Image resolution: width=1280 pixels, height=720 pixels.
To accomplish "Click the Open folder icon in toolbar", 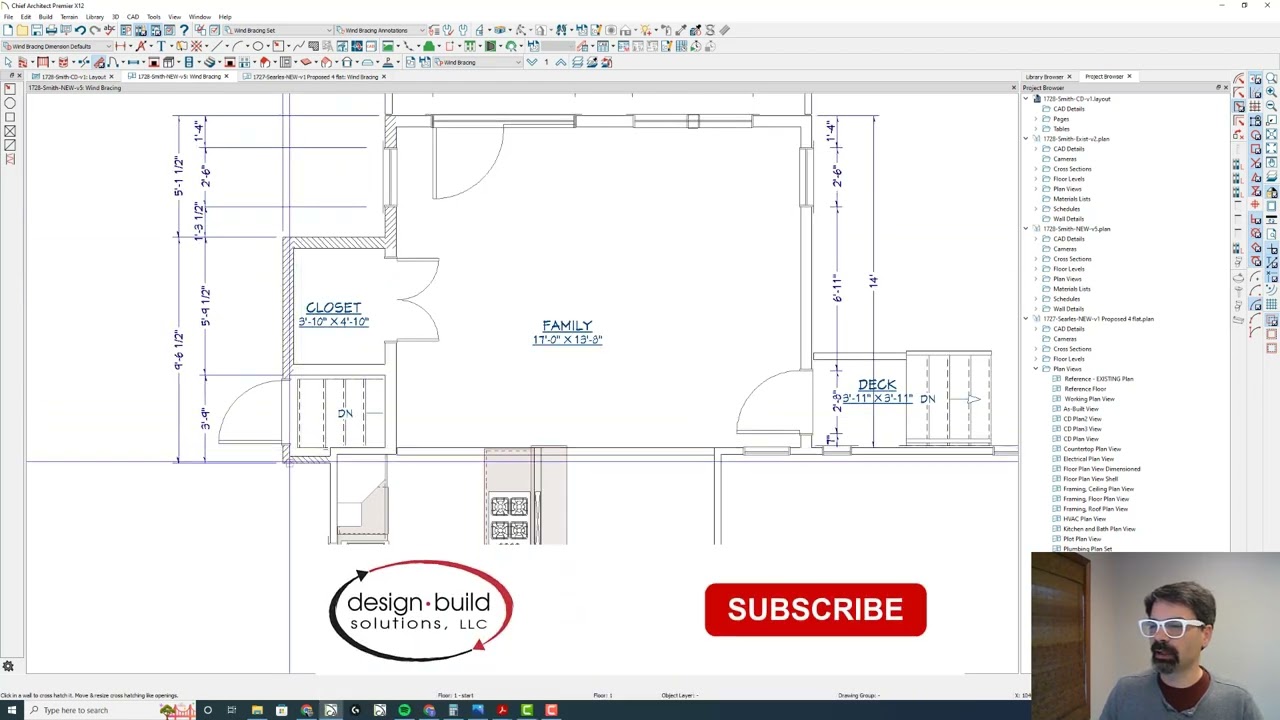I will pyautogui.click(x=22, y=30).
